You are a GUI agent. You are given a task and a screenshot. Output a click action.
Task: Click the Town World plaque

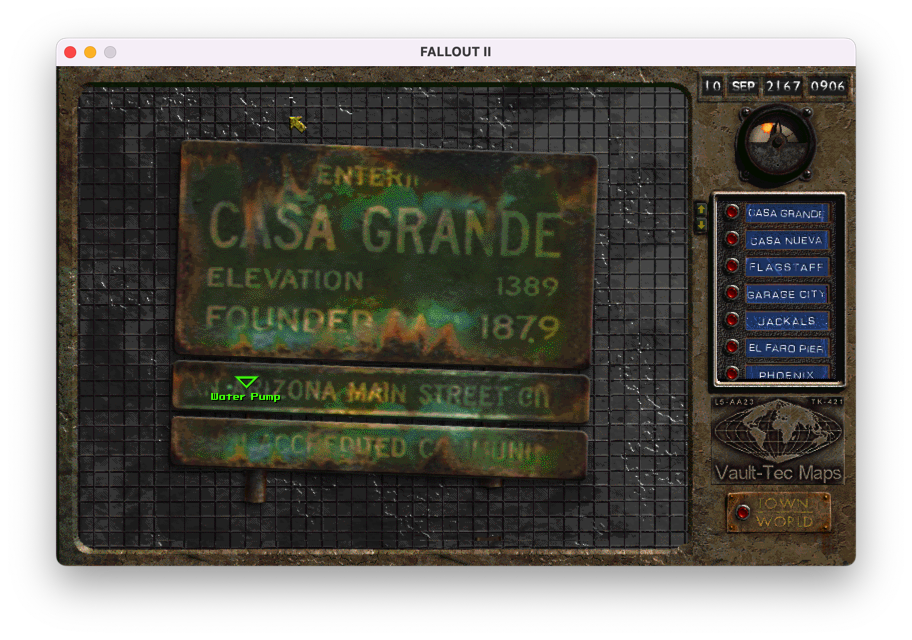click(779, 512)
